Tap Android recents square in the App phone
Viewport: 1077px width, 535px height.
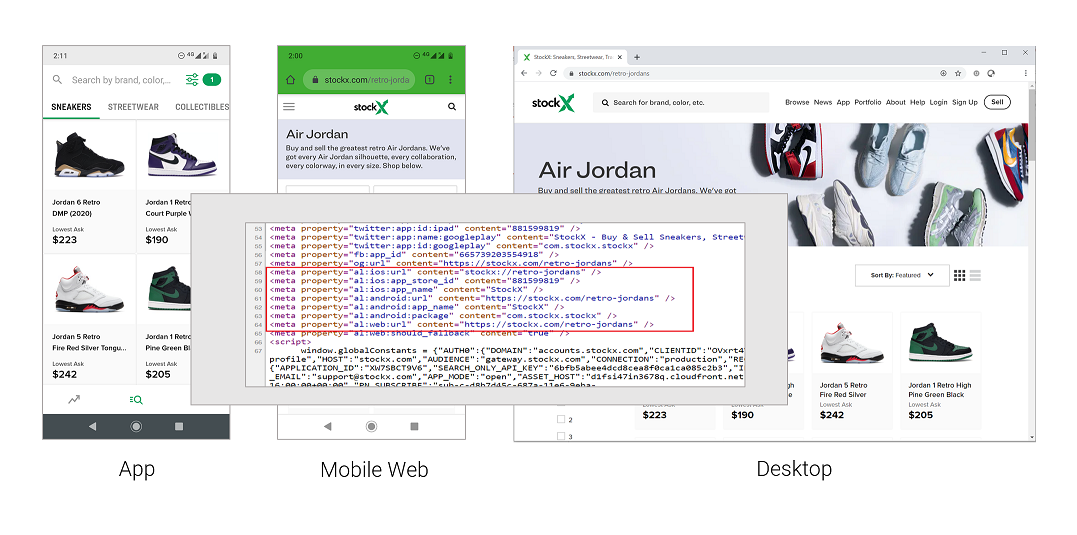click(179, 426)
